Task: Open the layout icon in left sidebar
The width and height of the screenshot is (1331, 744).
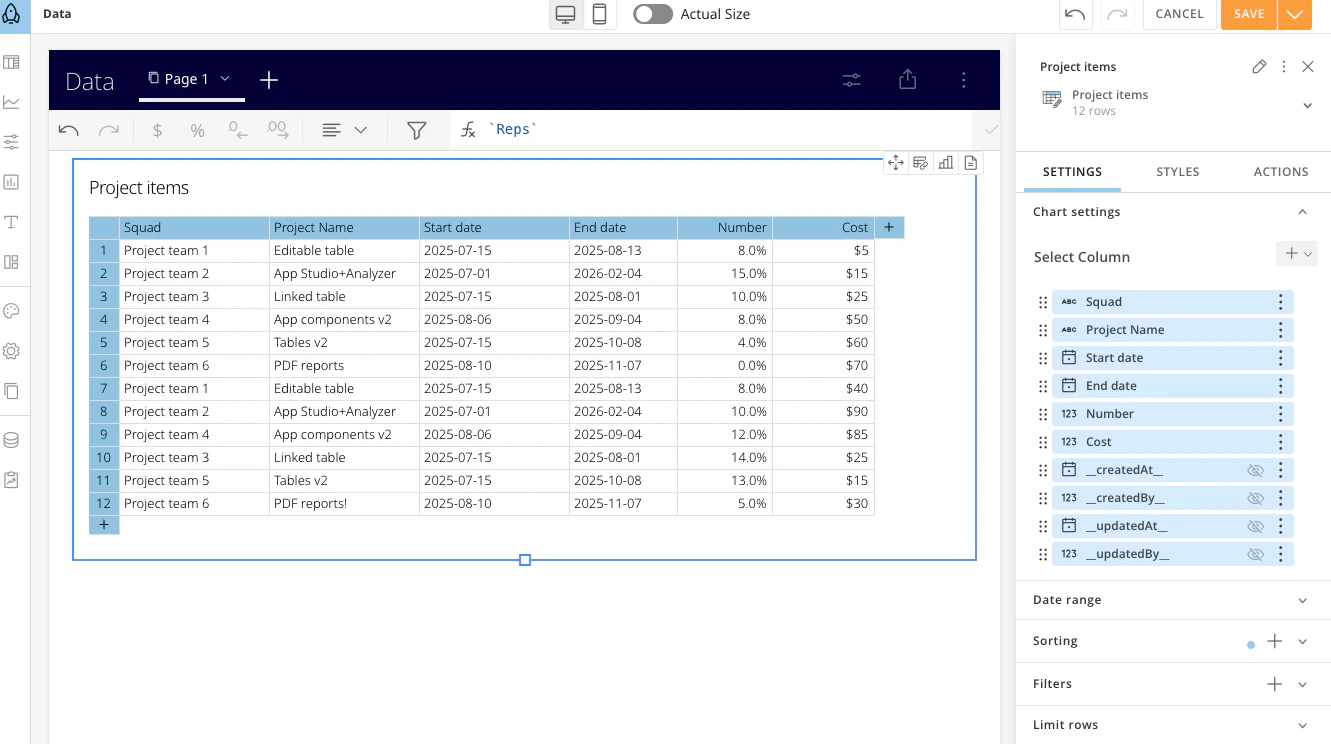Action: click(12, 262)
